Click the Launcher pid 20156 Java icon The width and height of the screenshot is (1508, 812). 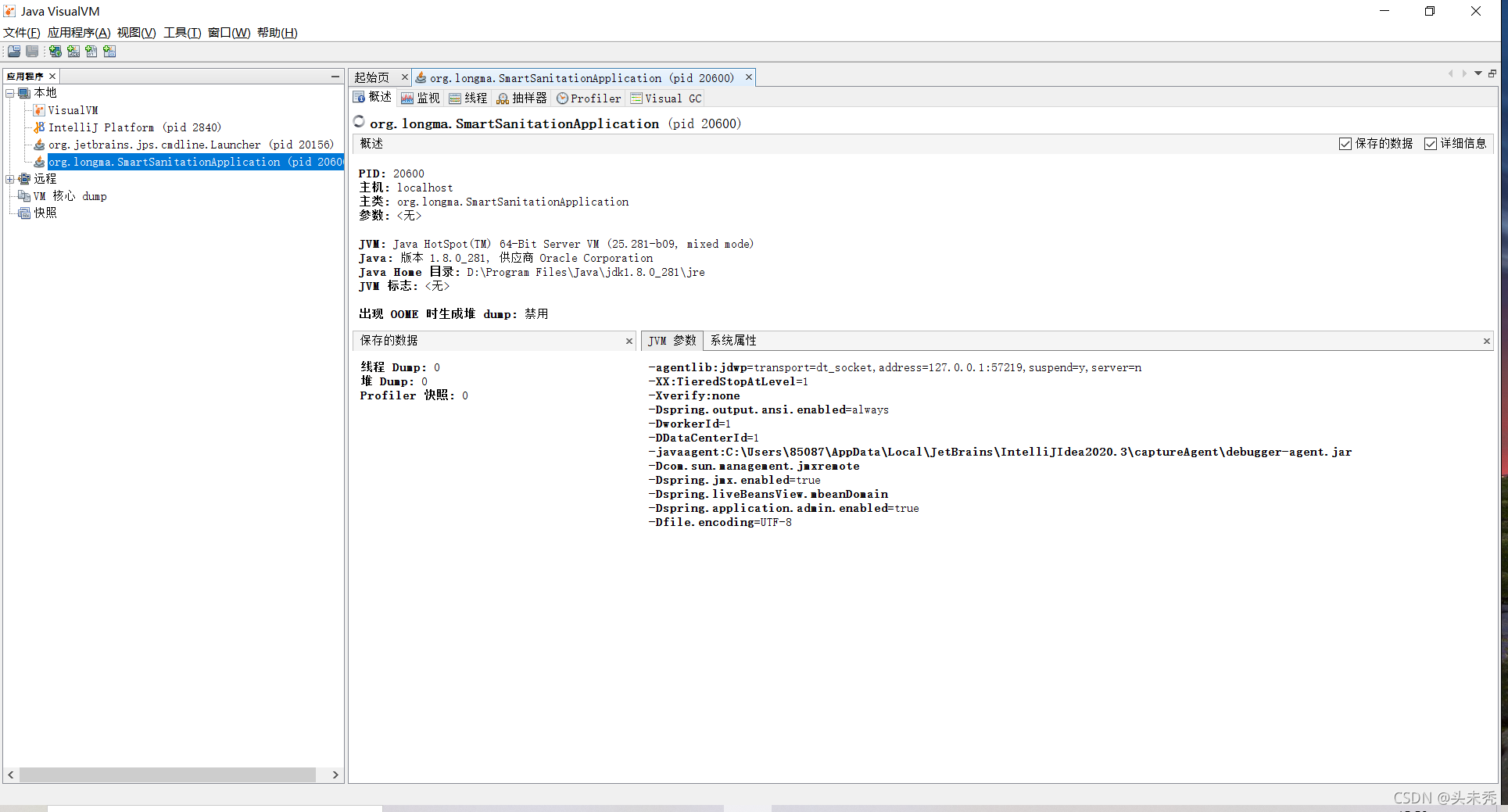pos(39,145)
